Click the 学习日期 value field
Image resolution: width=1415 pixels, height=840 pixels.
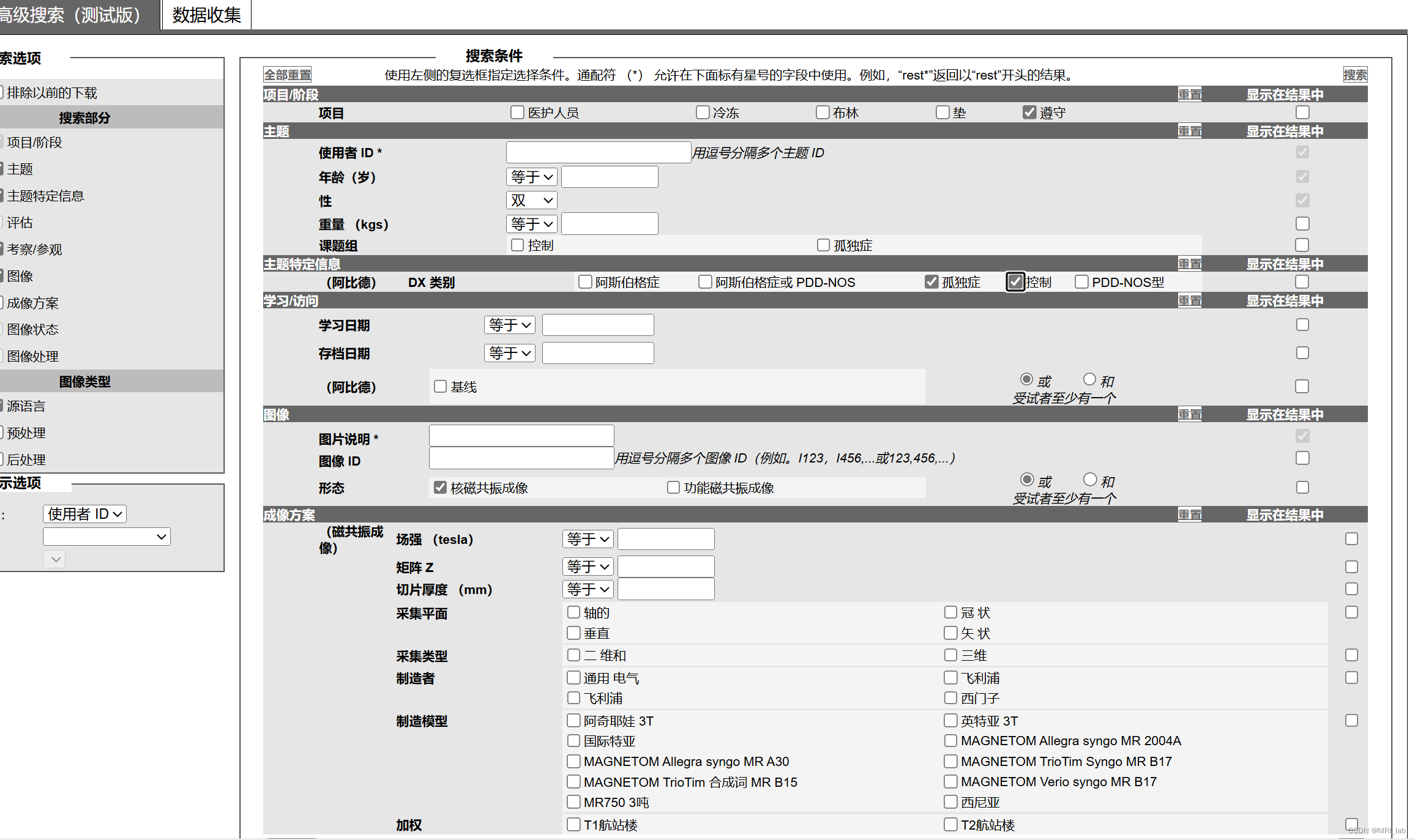598,325
